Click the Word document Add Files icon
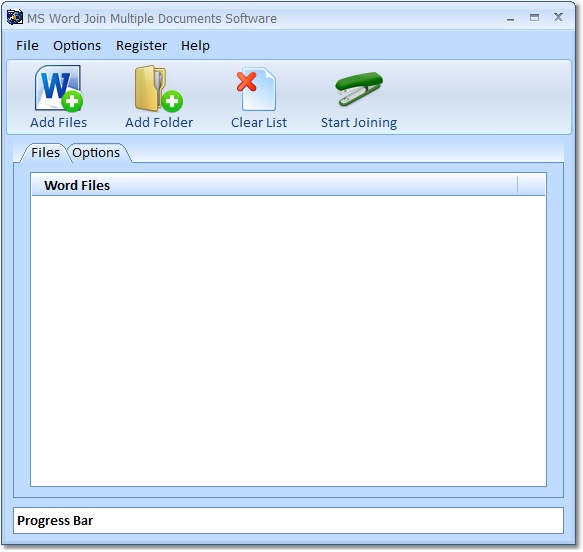 tap(58, 88)
